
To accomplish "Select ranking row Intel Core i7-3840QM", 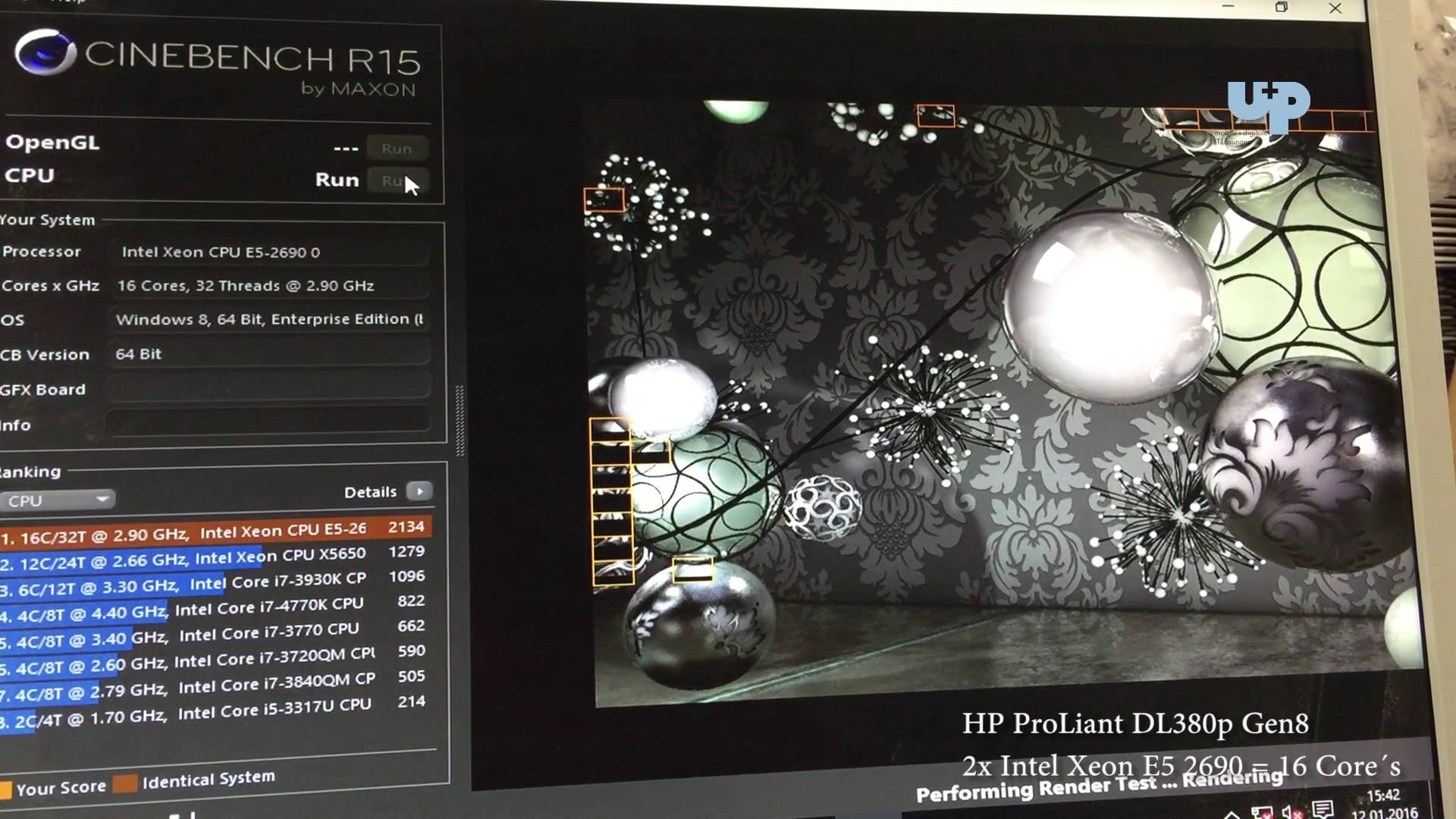I will tap(215, 686).
